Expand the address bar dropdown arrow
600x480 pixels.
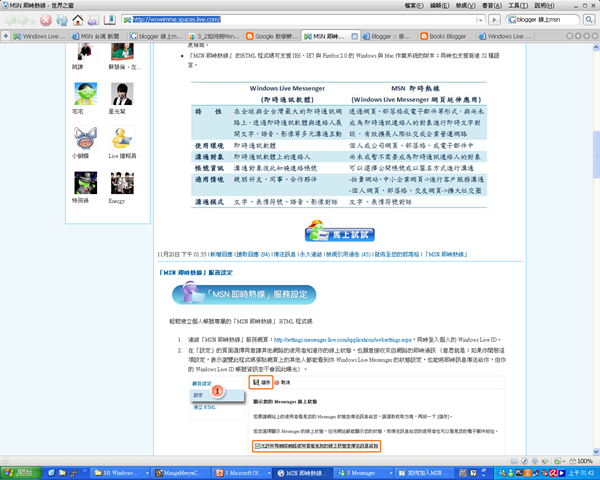coord(480,20)
